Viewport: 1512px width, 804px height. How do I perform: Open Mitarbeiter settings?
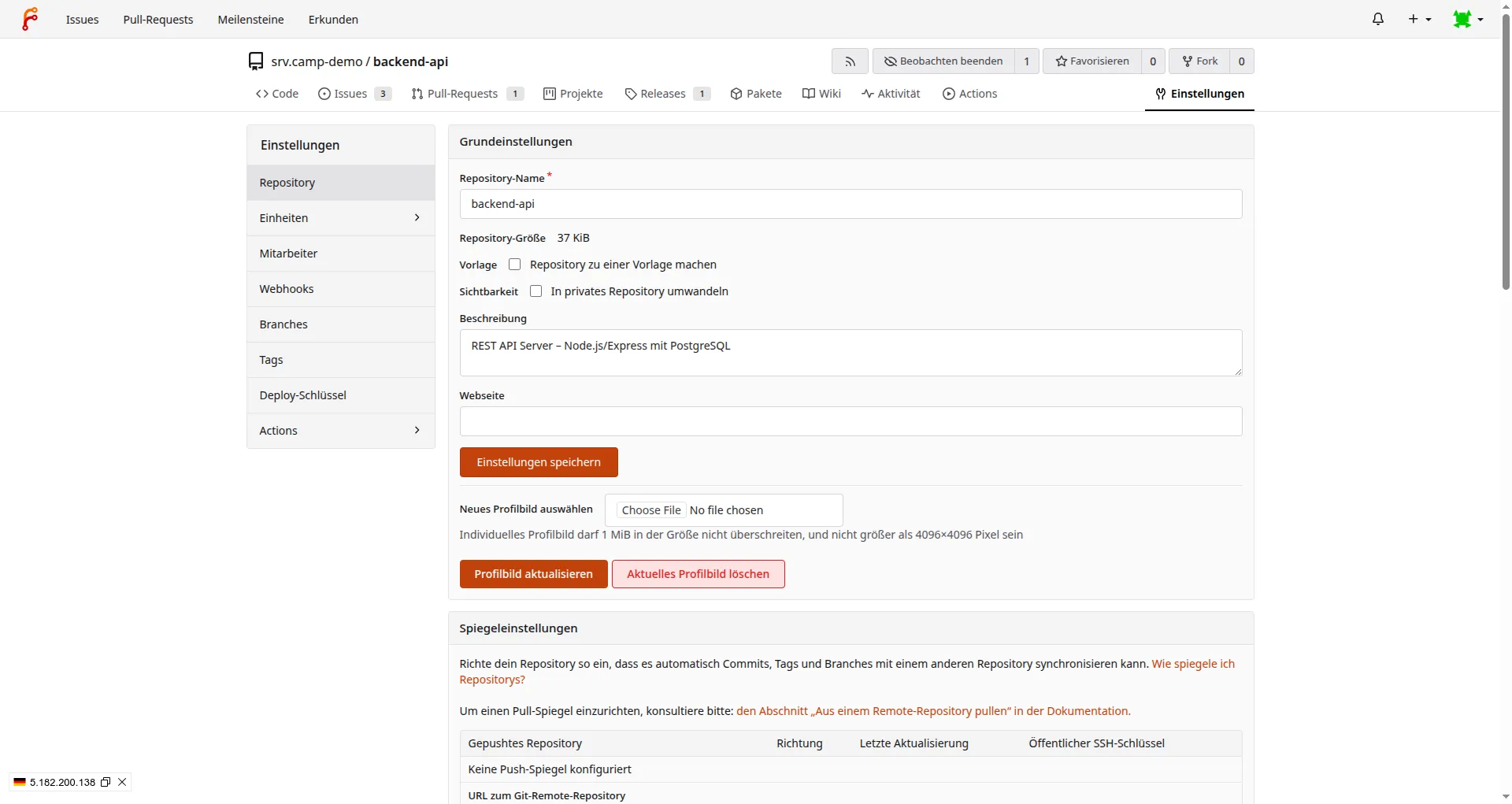341,254
